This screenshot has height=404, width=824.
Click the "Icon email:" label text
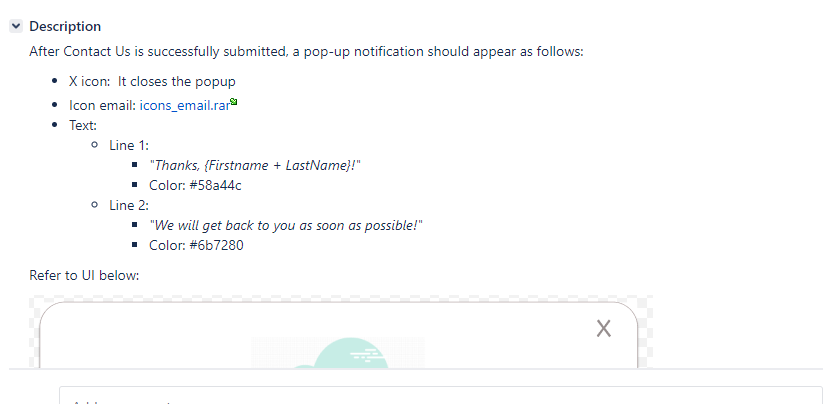(x=103, y=106)
